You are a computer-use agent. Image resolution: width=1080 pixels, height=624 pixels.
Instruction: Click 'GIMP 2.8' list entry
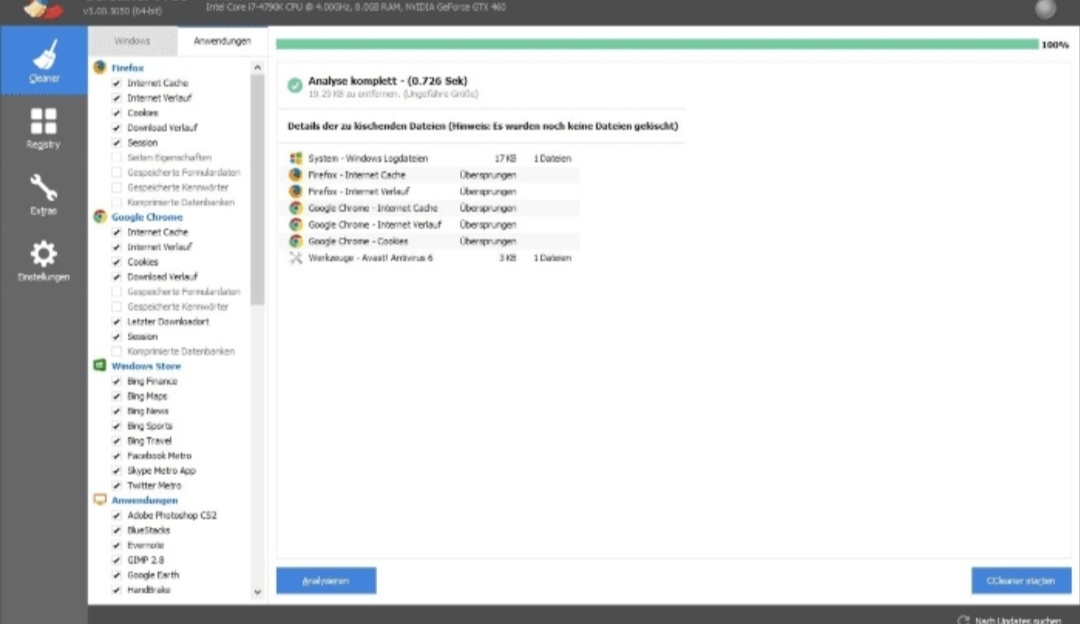tap(145, 560)
